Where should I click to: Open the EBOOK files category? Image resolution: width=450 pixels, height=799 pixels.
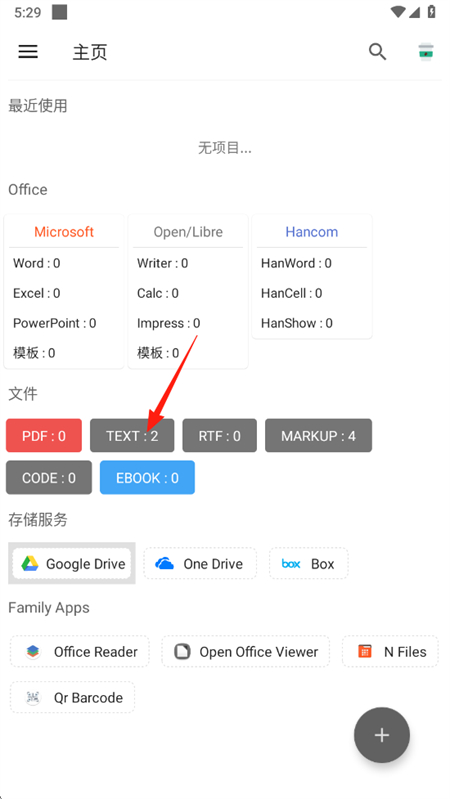[147, 477]
